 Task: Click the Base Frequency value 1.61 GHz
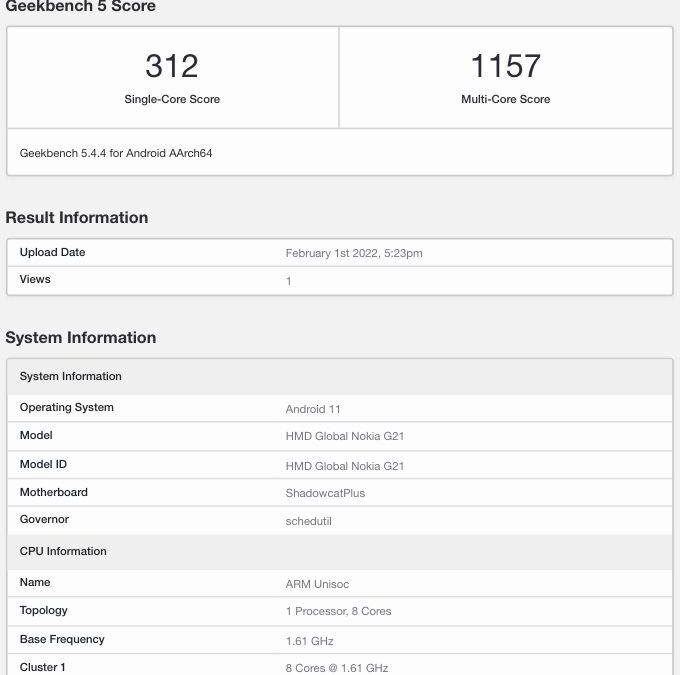[x=309, y=640]
